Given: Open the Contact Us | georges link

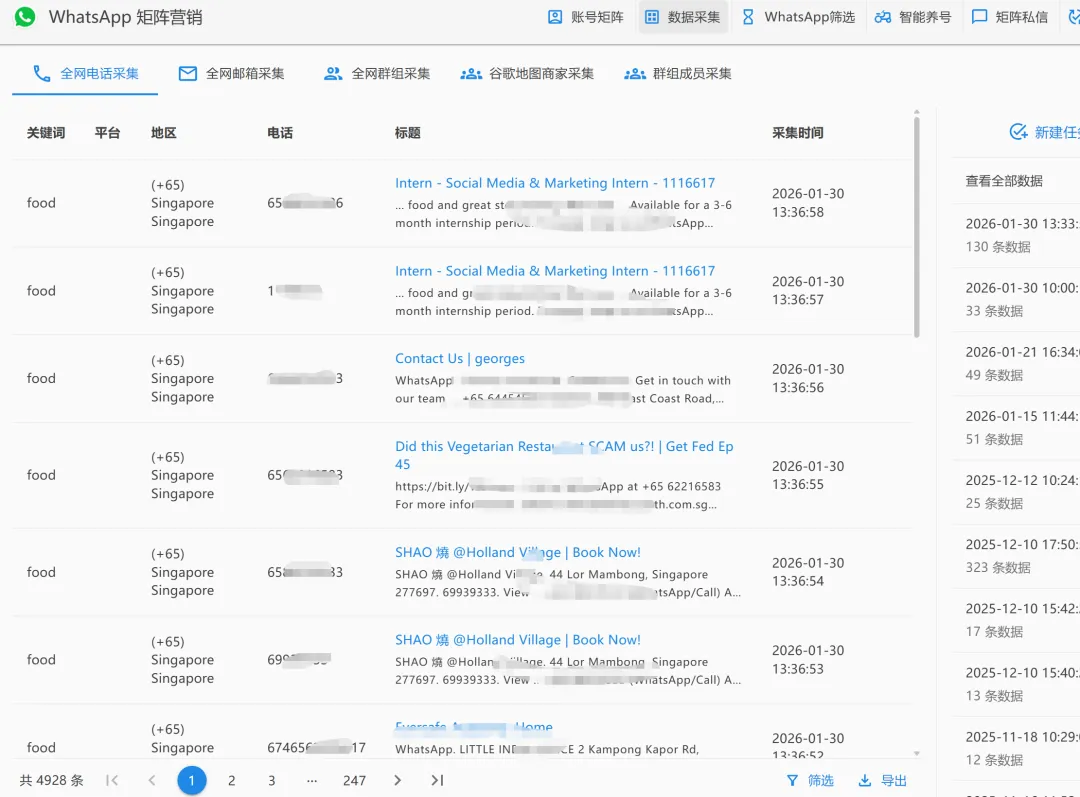Looking at the screenshot, I should (459, 358).
